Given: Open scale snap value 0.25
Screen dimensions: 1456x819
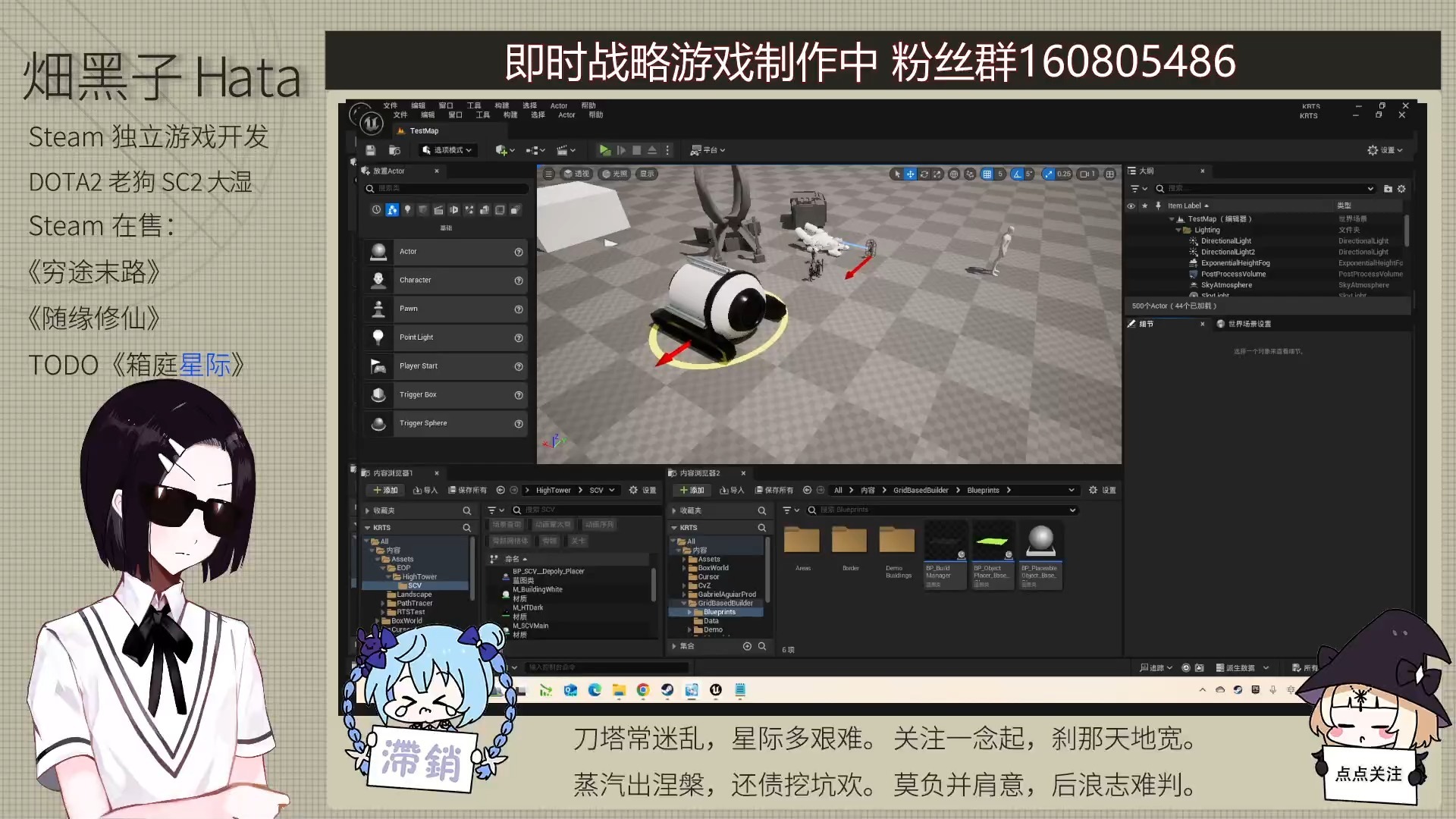Looking at the screenshot, I should (1064, 174).
